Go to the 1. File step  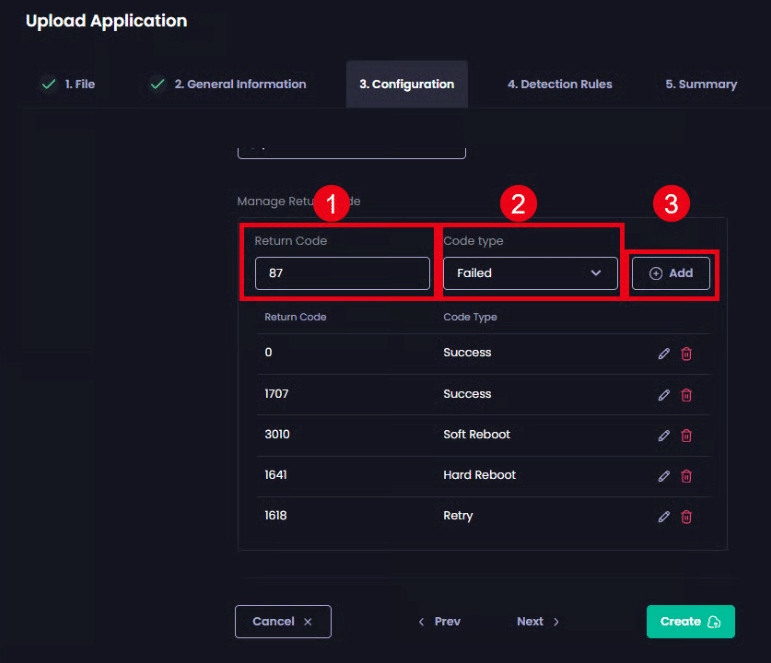point(69,85)
